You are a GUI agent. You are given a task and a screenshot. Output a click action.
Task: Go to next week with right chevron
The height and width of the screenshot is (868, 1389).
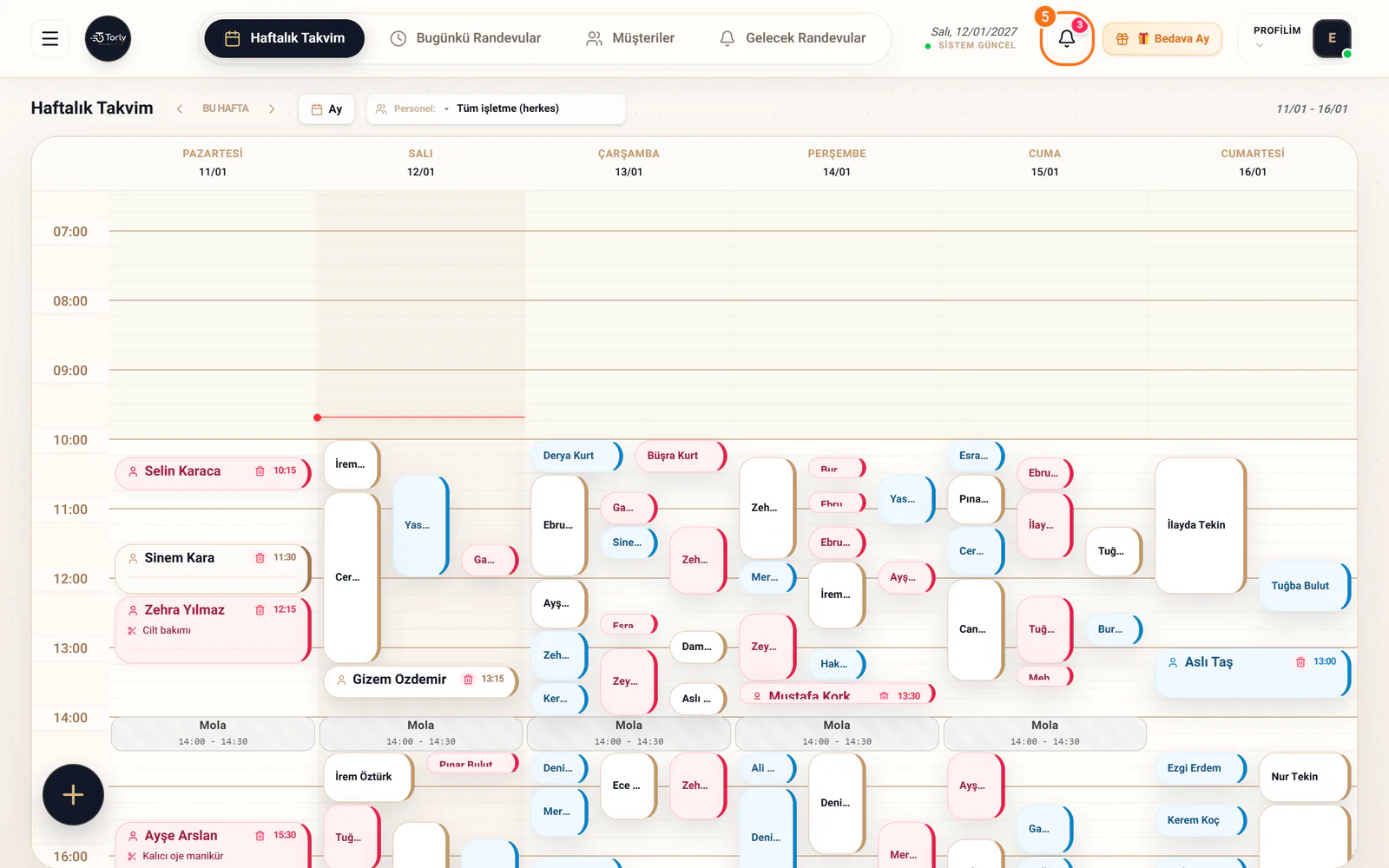tap(272, 109)
